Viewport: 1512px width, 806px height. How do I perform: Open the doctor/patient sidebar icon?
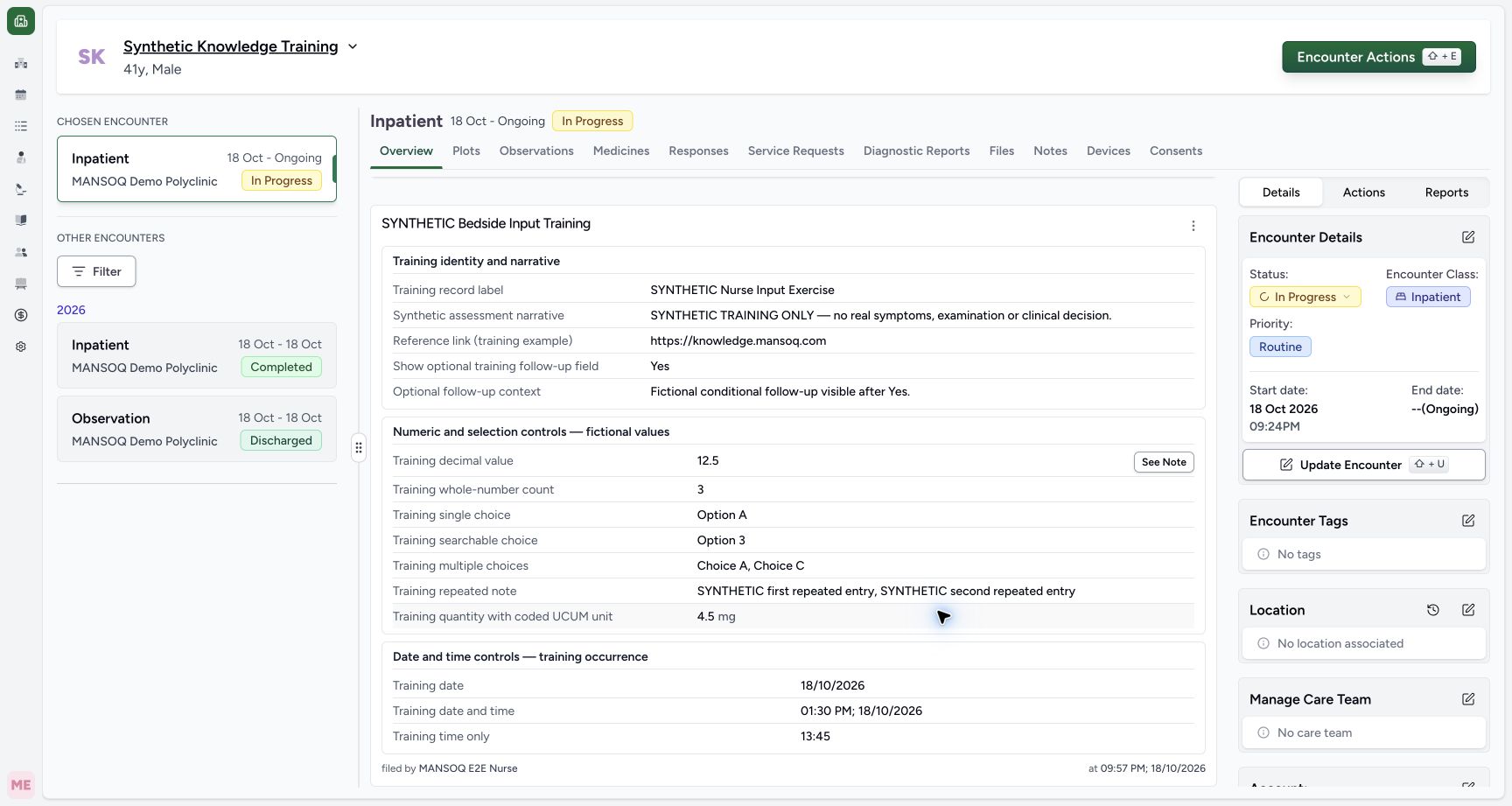coord(21,158)
